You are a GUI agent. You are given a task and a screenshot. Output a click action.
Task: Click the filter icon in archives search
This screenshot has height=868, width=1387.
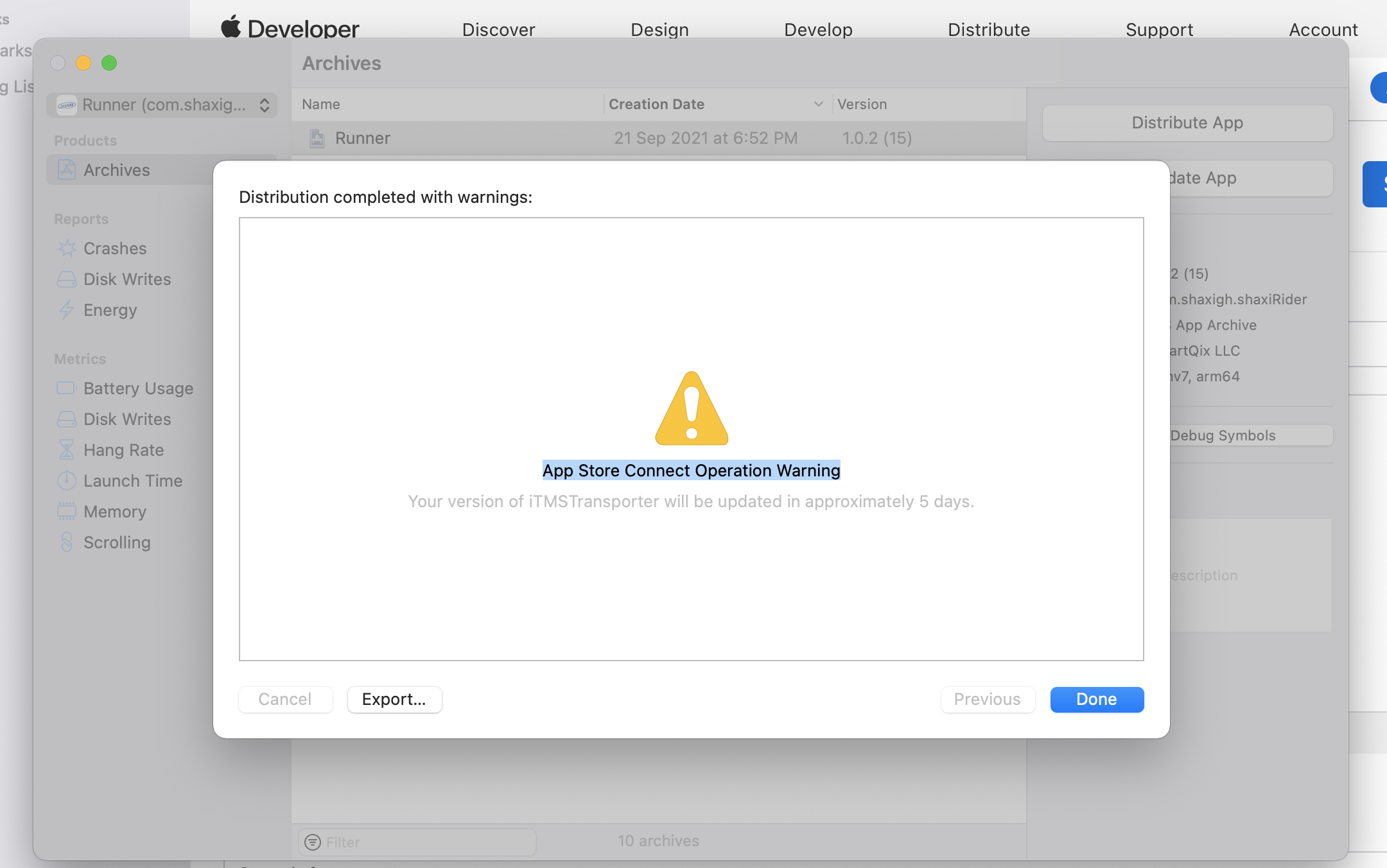313,842
